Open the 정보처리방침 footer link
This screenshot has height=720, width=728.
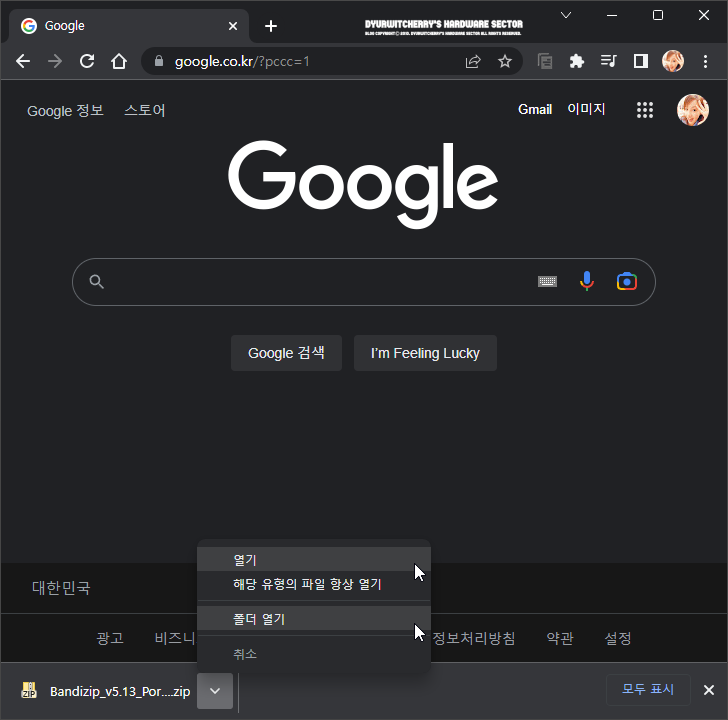tap(474, 638)
